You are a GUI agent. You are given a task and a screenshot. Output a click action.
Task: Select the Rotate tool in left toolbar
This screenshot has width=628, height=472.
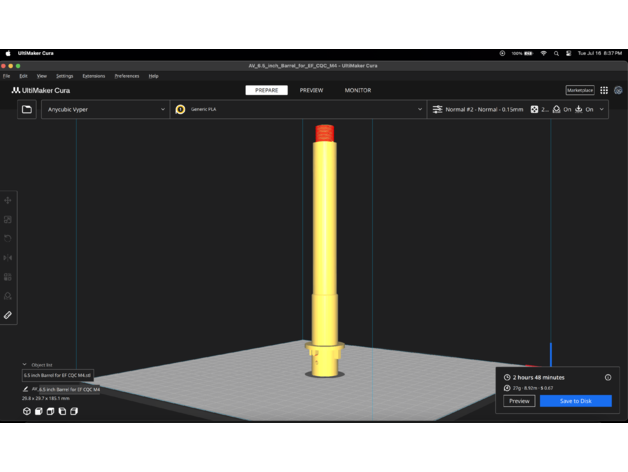point(8,239)
